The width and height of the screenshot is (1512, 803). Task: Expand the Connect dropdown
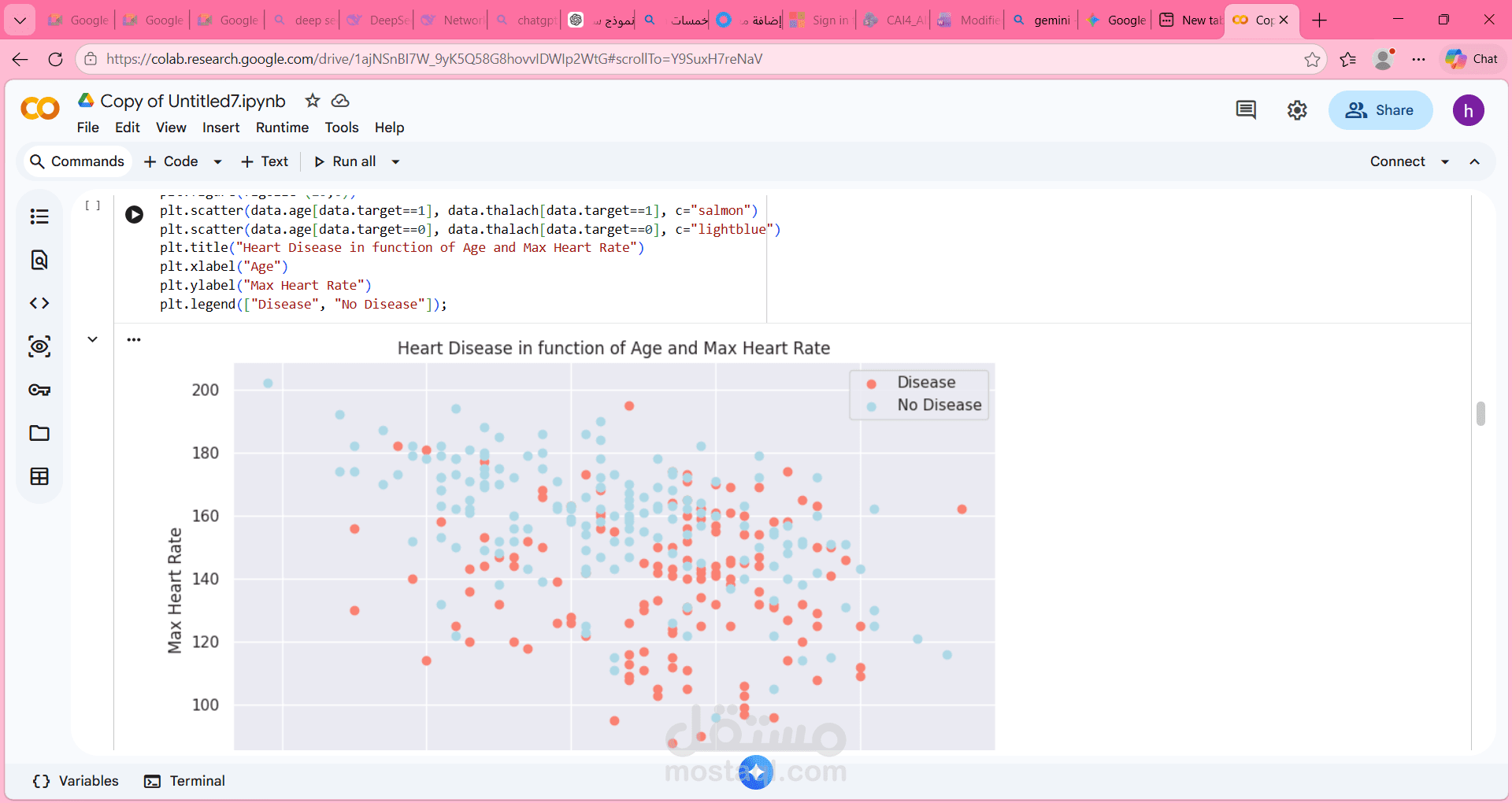click(1445, 161)
